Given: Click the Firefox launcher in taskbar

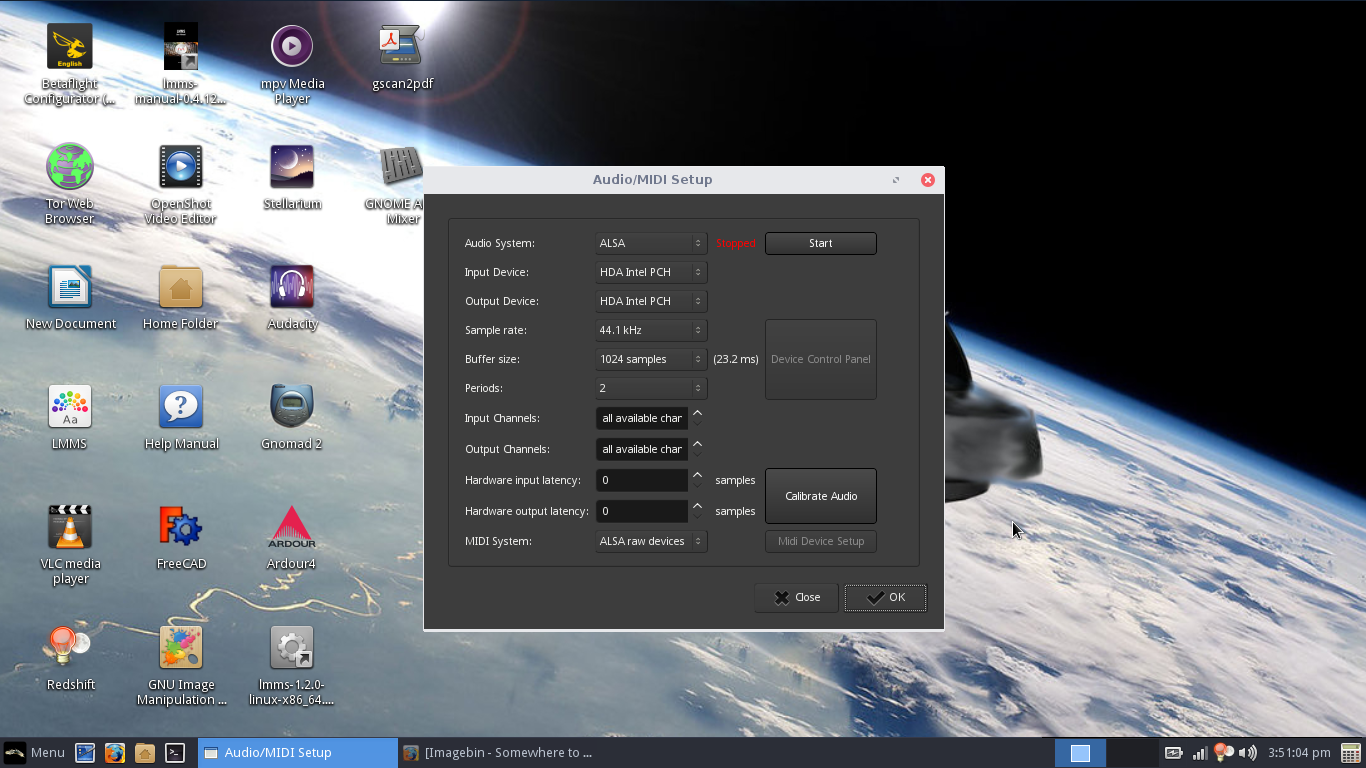Looking at the screenshot, I should (x=115, y=753).
